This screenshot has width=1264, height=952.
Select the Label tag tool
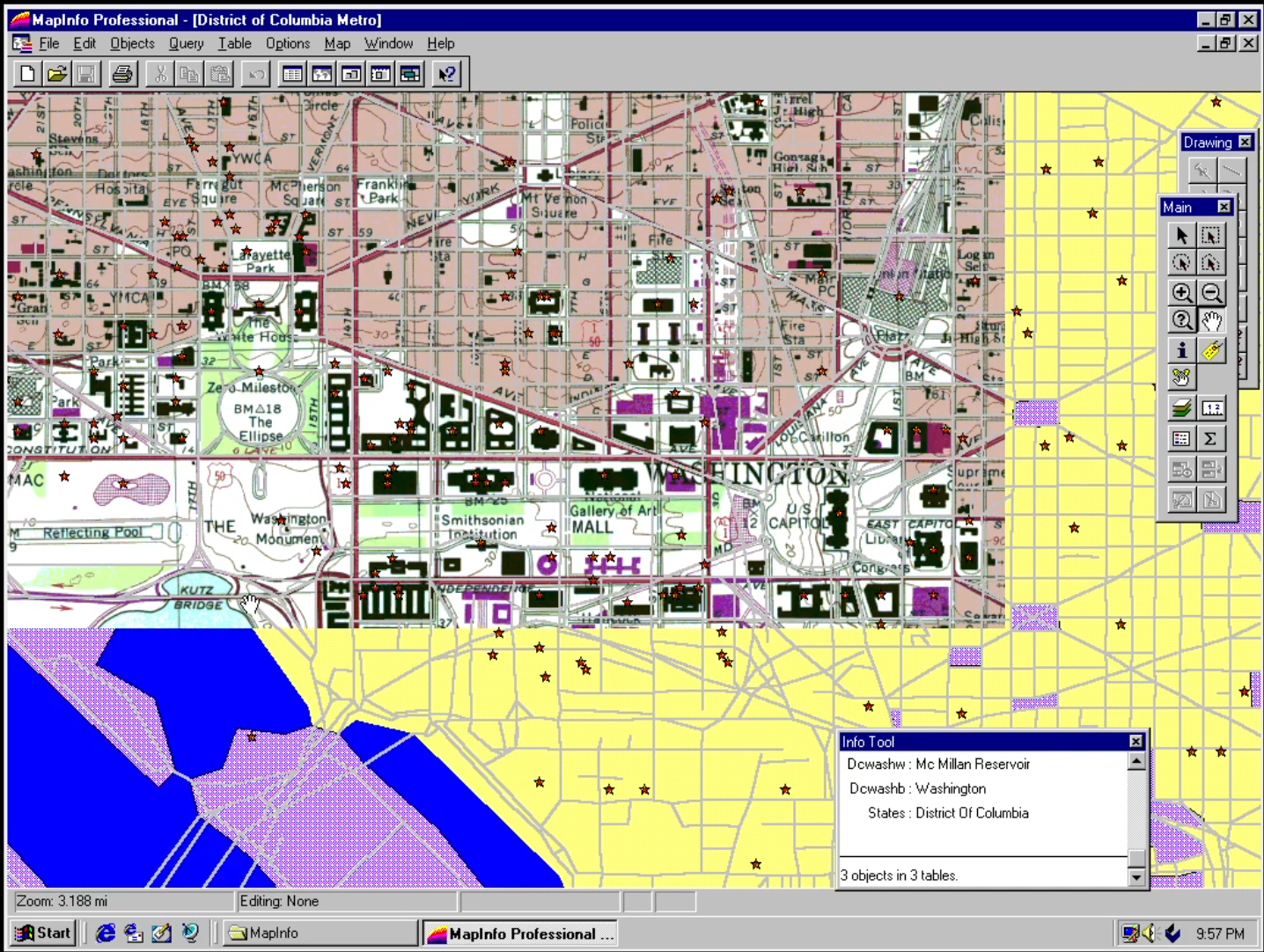click(1211, 350)
